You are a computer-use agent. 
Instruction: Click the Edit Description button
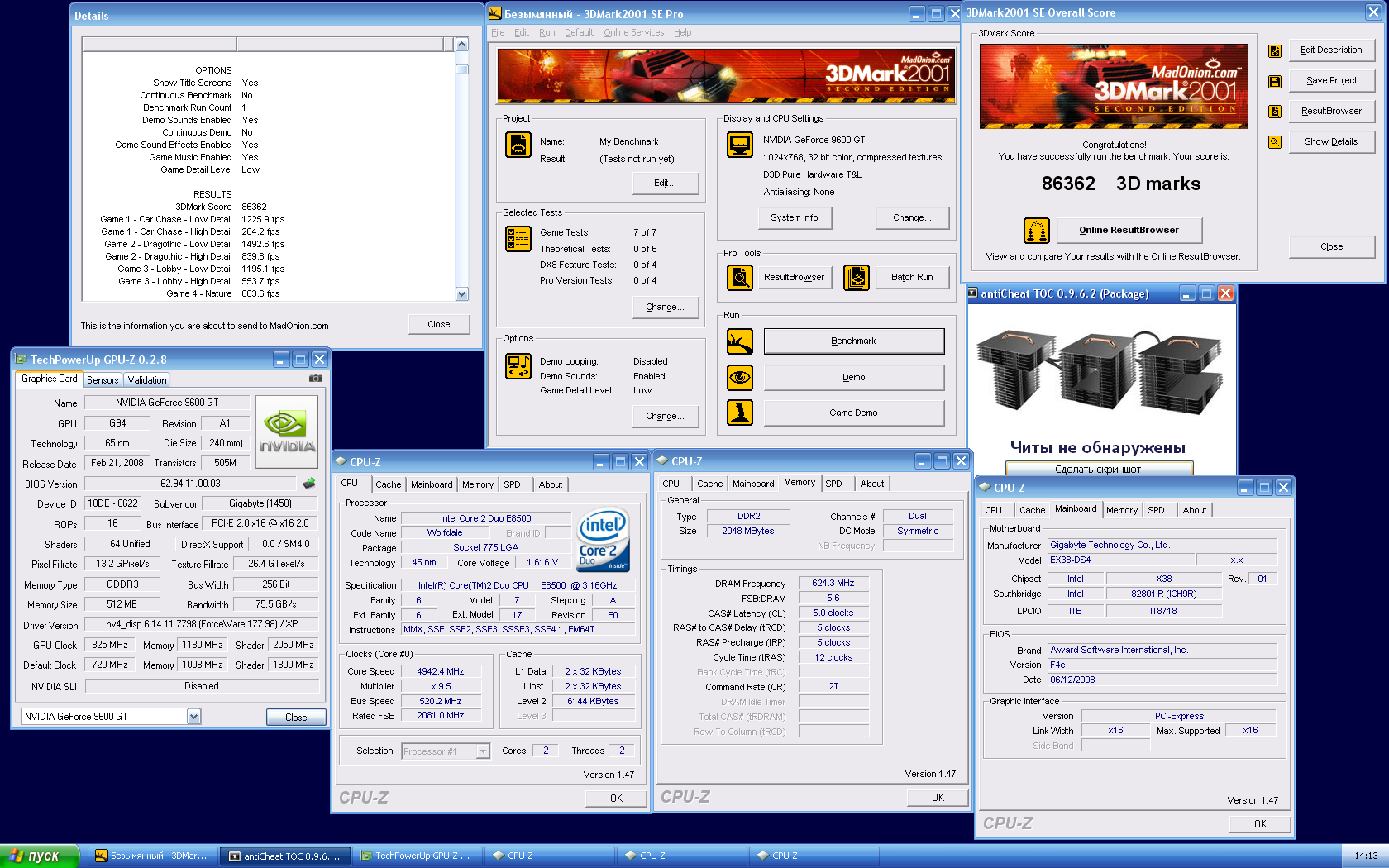[1331, 50]
